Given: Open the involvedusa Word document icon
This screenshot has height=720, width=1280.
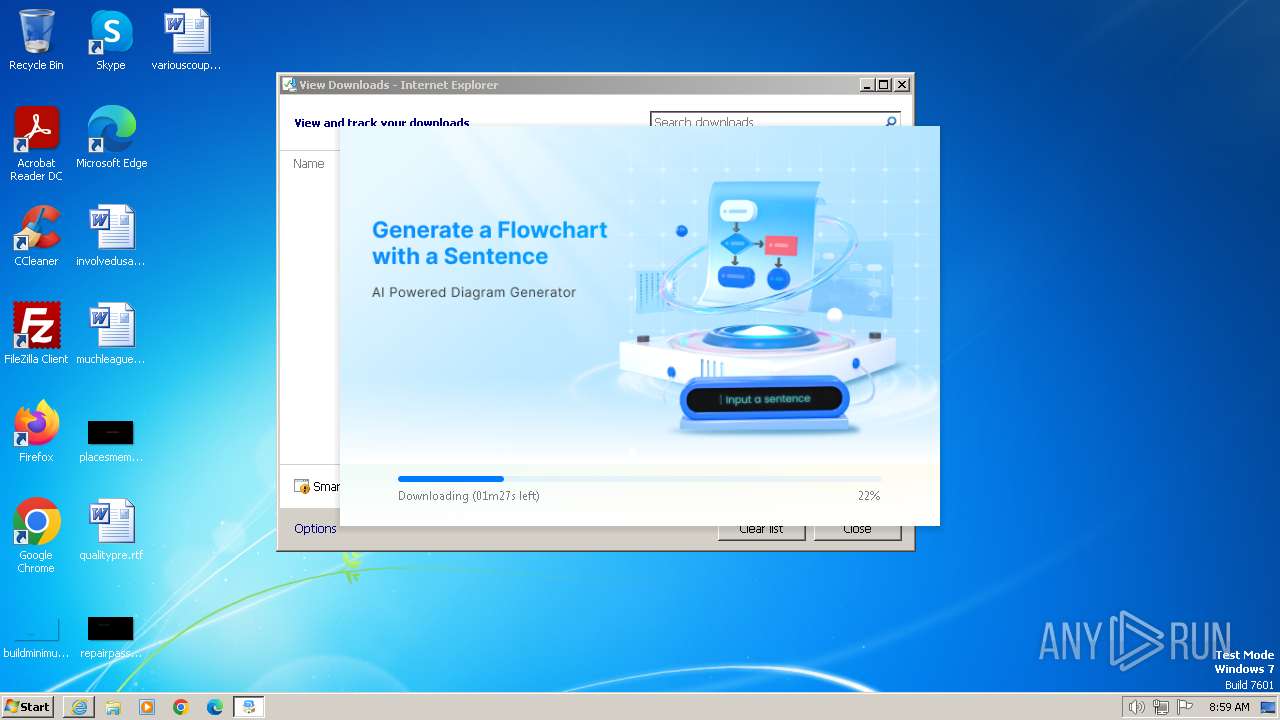Looking at the screenshot, I should pos(110,236).
